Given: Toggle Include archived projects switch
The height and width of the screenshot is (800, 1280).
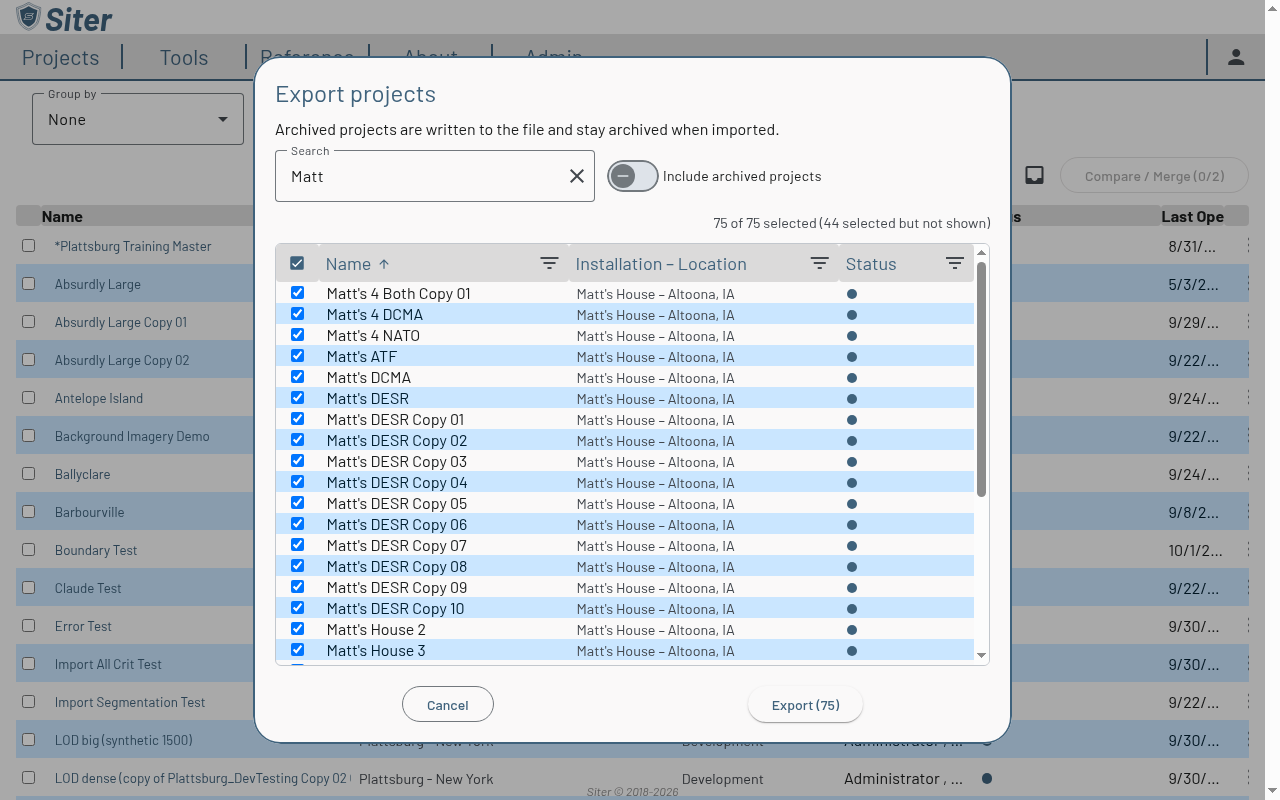Looking at the screenshot, I should 633,176.
